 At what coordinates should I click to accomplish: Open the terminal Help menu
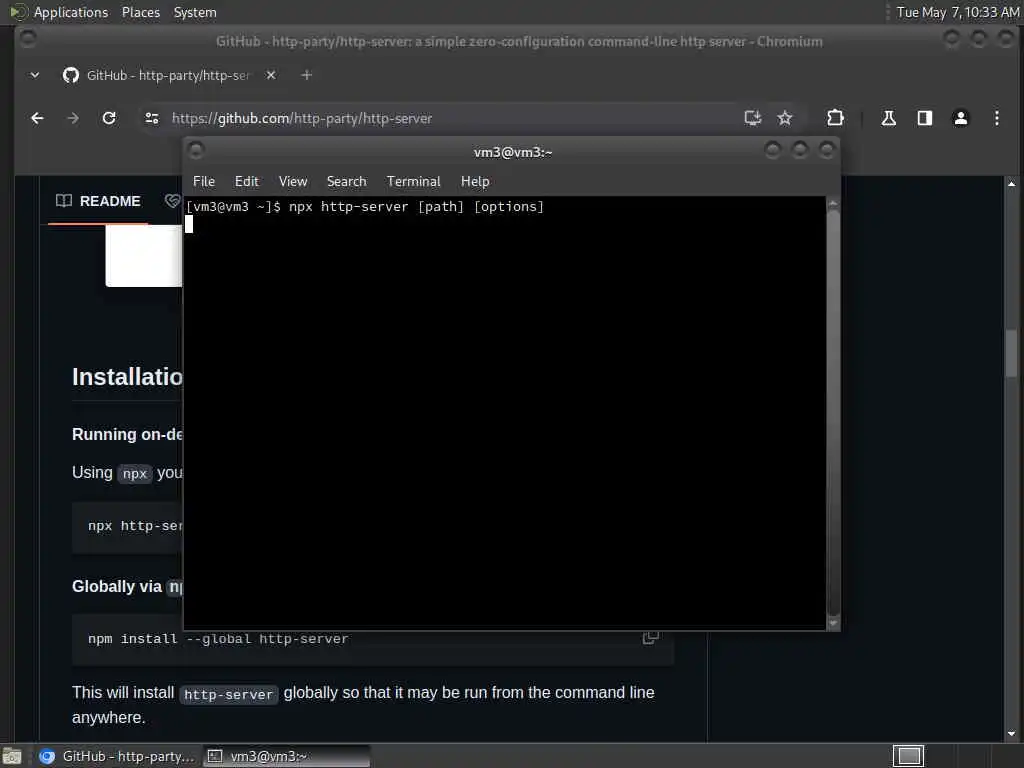[475, 182]
